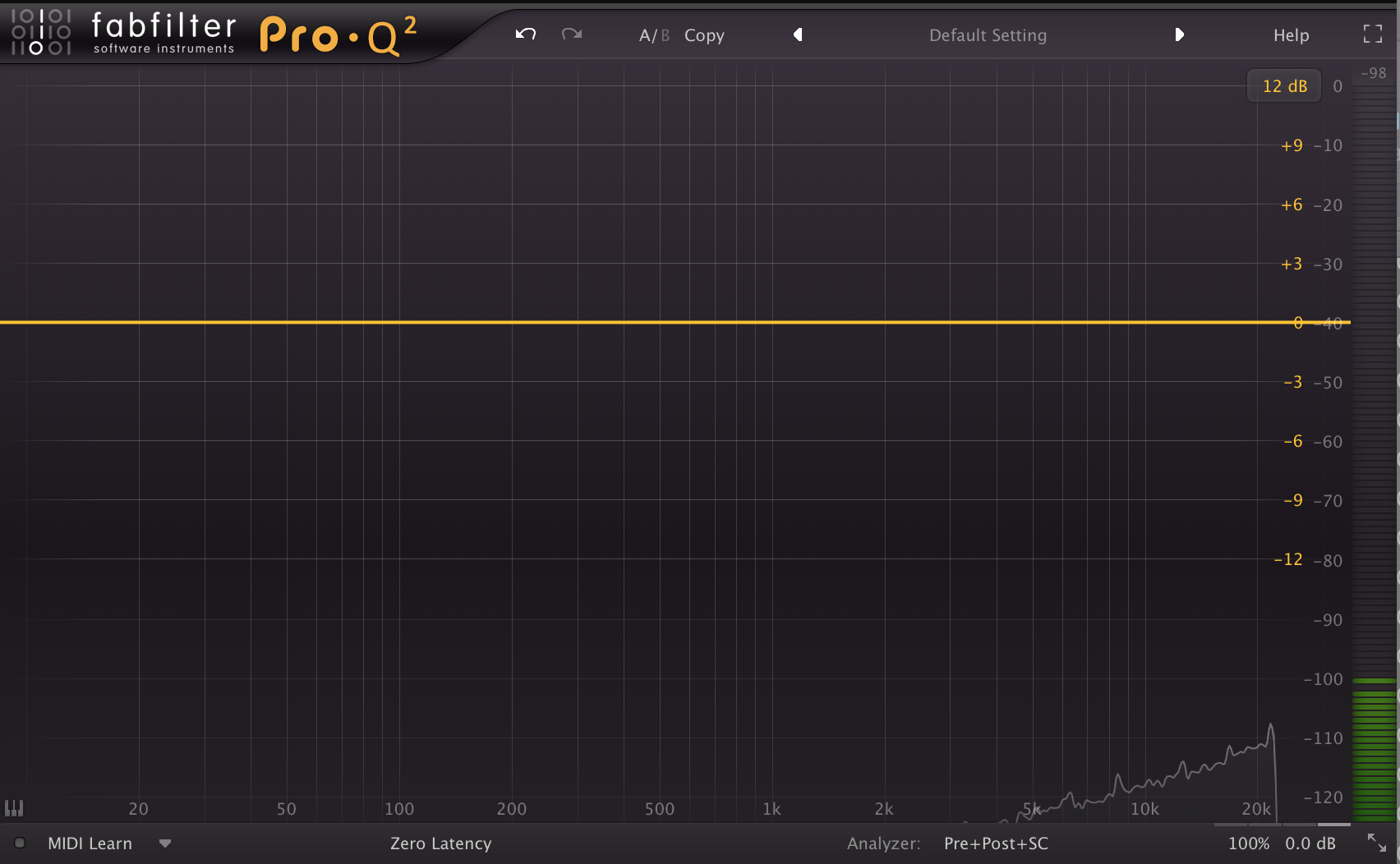Click the FabFilter logo
The height and width of the screenshot is (864, 1400).
tap(123, 33)
